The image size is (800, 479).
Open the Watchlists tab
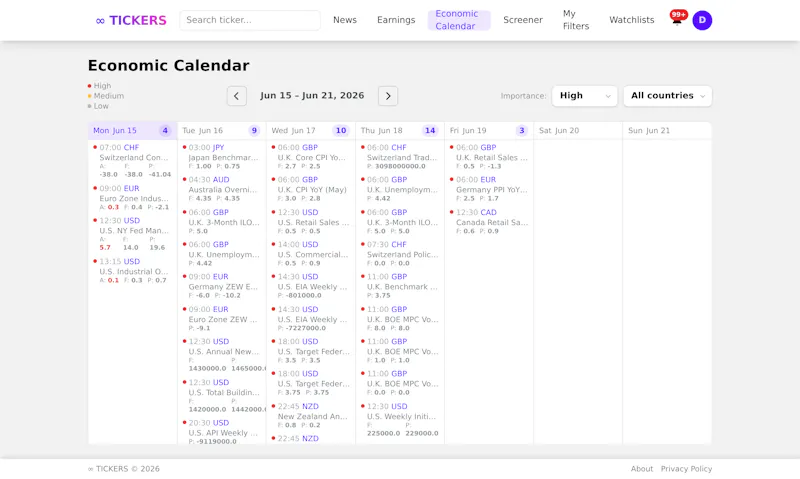[631, 20]
